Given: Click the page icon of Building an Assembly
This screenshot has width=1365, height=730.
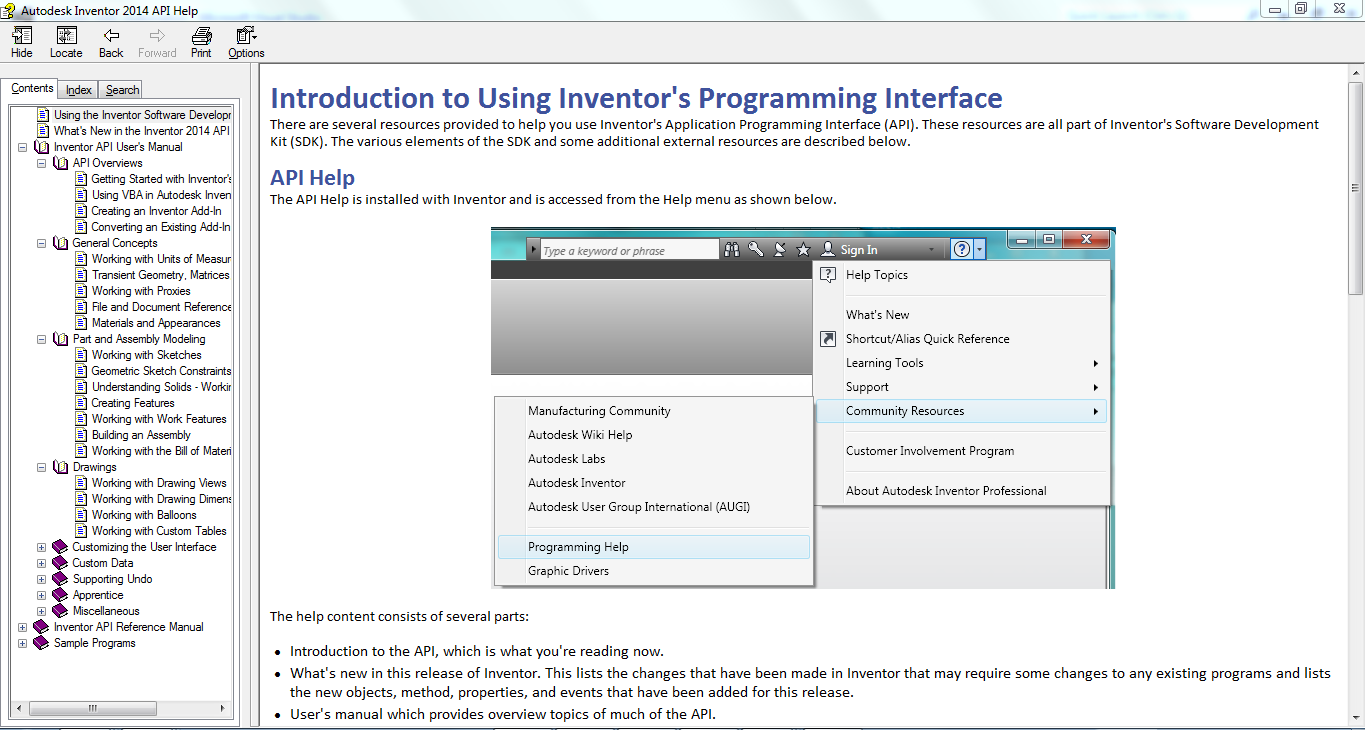Looking at the screenshot, I should pos(82,435).
